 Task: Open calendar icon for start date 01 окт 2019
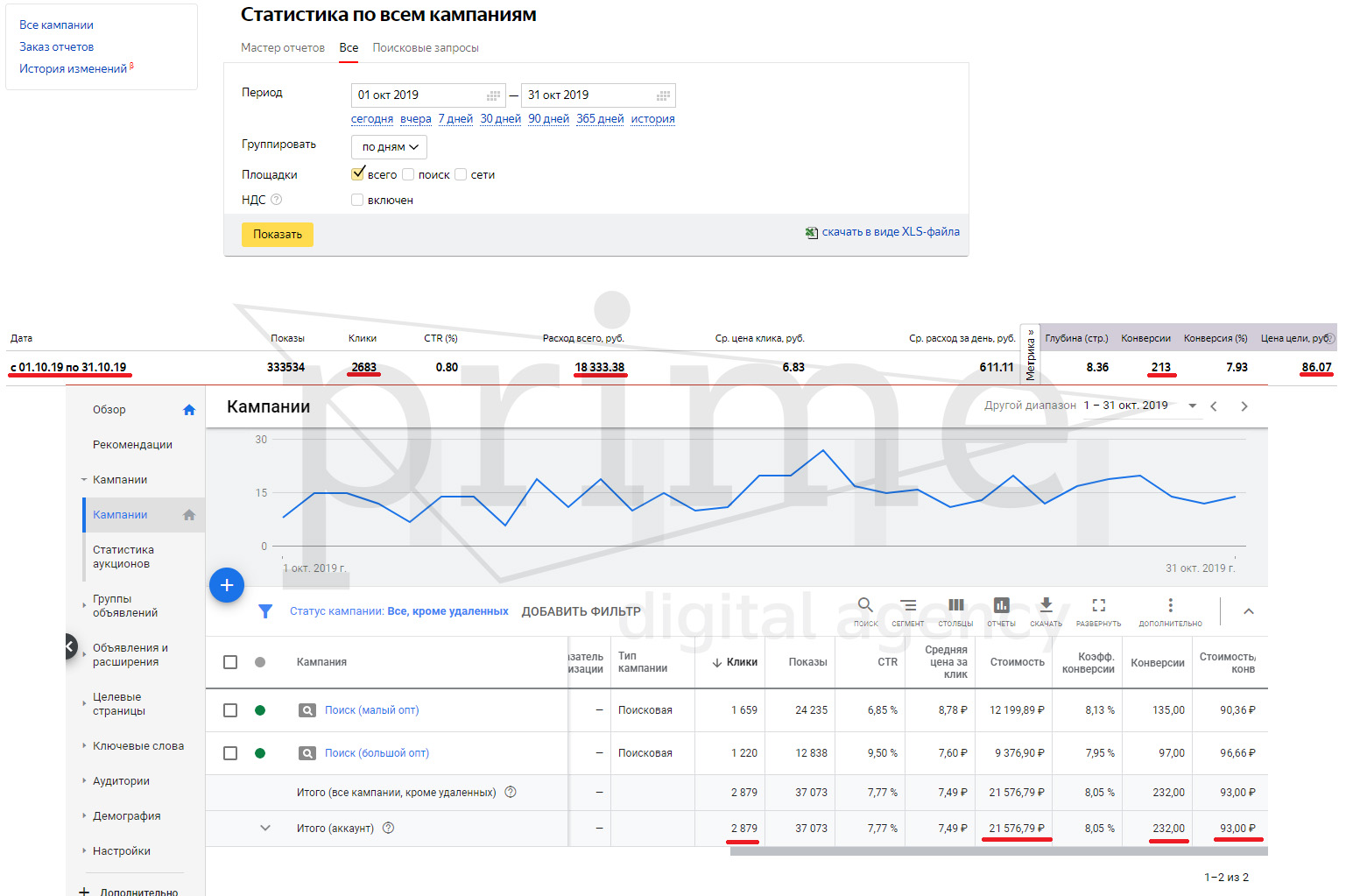tap(493, 95)
